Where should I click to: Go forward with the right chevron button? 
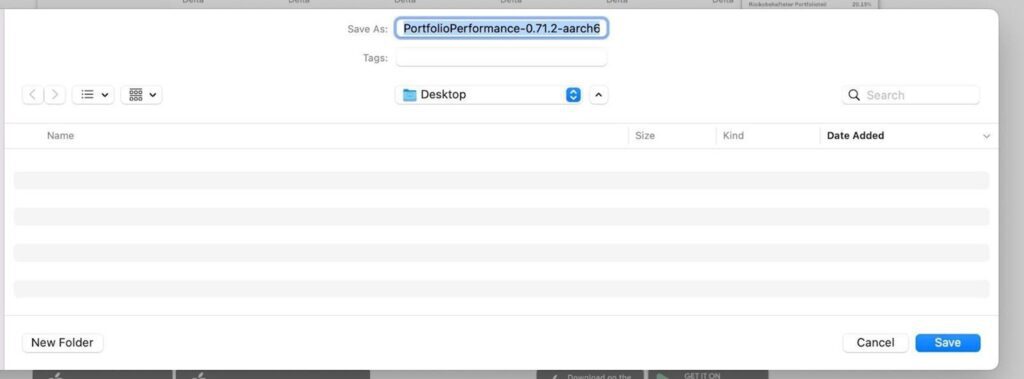tap(55, 95)
